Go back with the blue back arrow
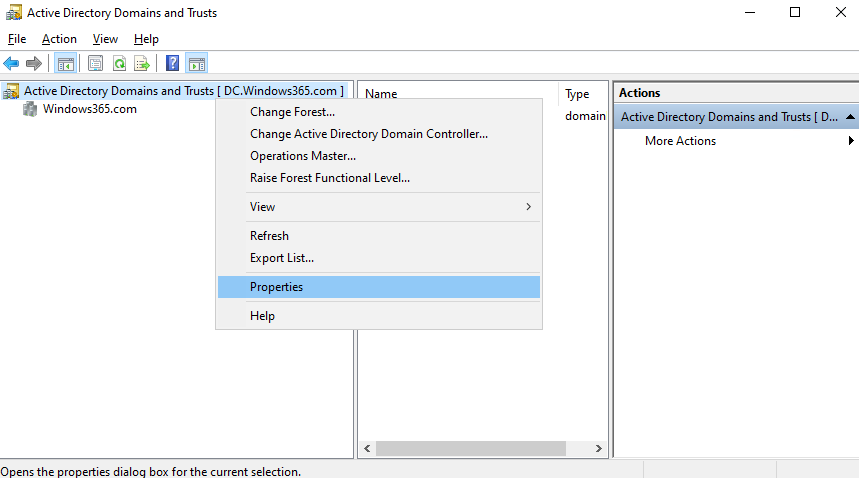Image resolution: width=859 pixels, height=478 pixels. tap(11, 64)
